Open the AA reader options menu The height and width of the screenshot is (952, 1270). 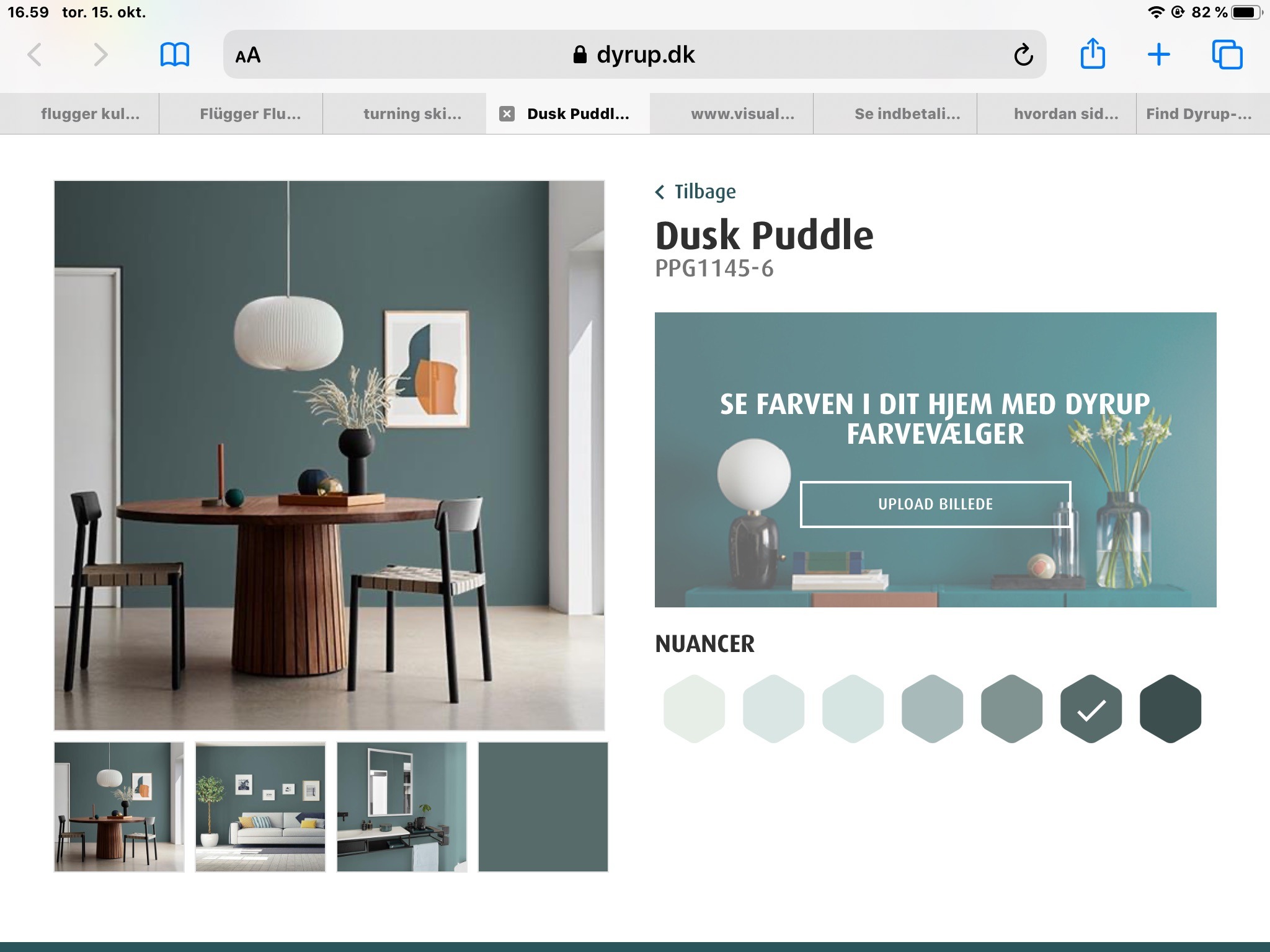[x=248, y=56]
